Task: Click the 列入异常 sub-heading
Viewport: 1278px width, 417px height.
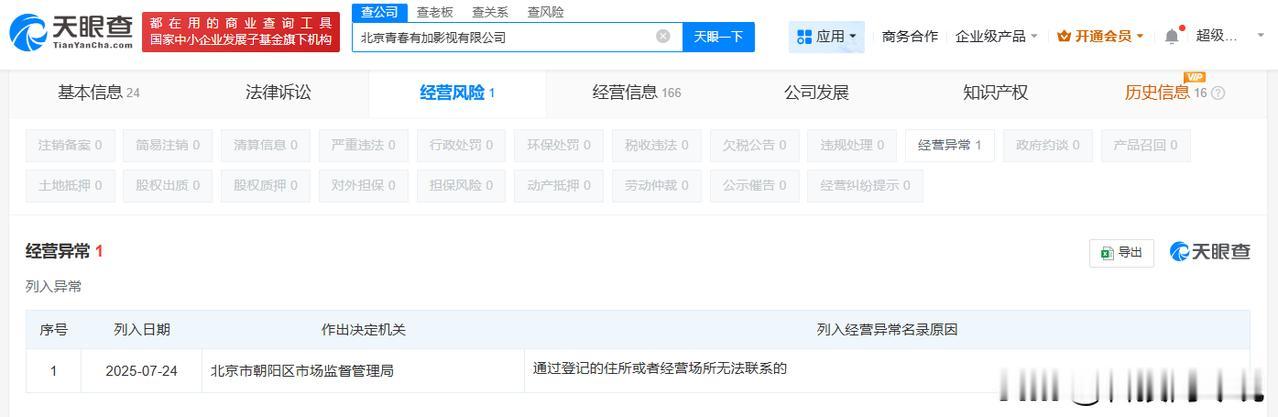Action: point(54,287)
